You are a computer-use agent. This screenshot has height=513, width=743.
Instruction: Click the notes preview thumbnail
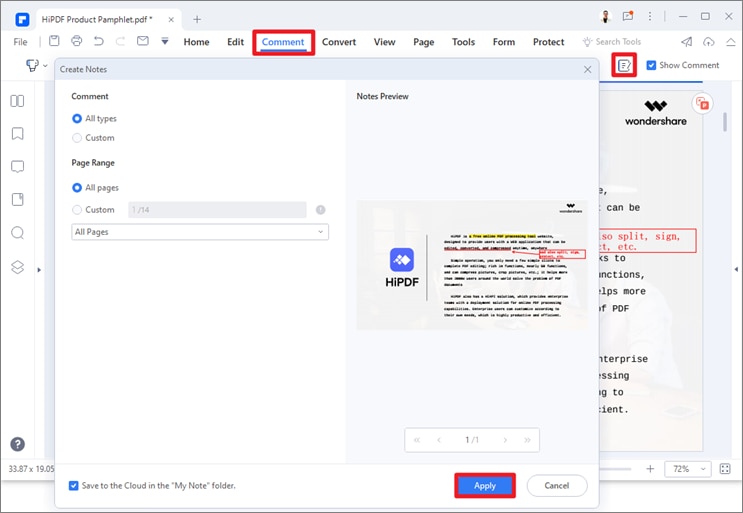click(x=472, y=265)
